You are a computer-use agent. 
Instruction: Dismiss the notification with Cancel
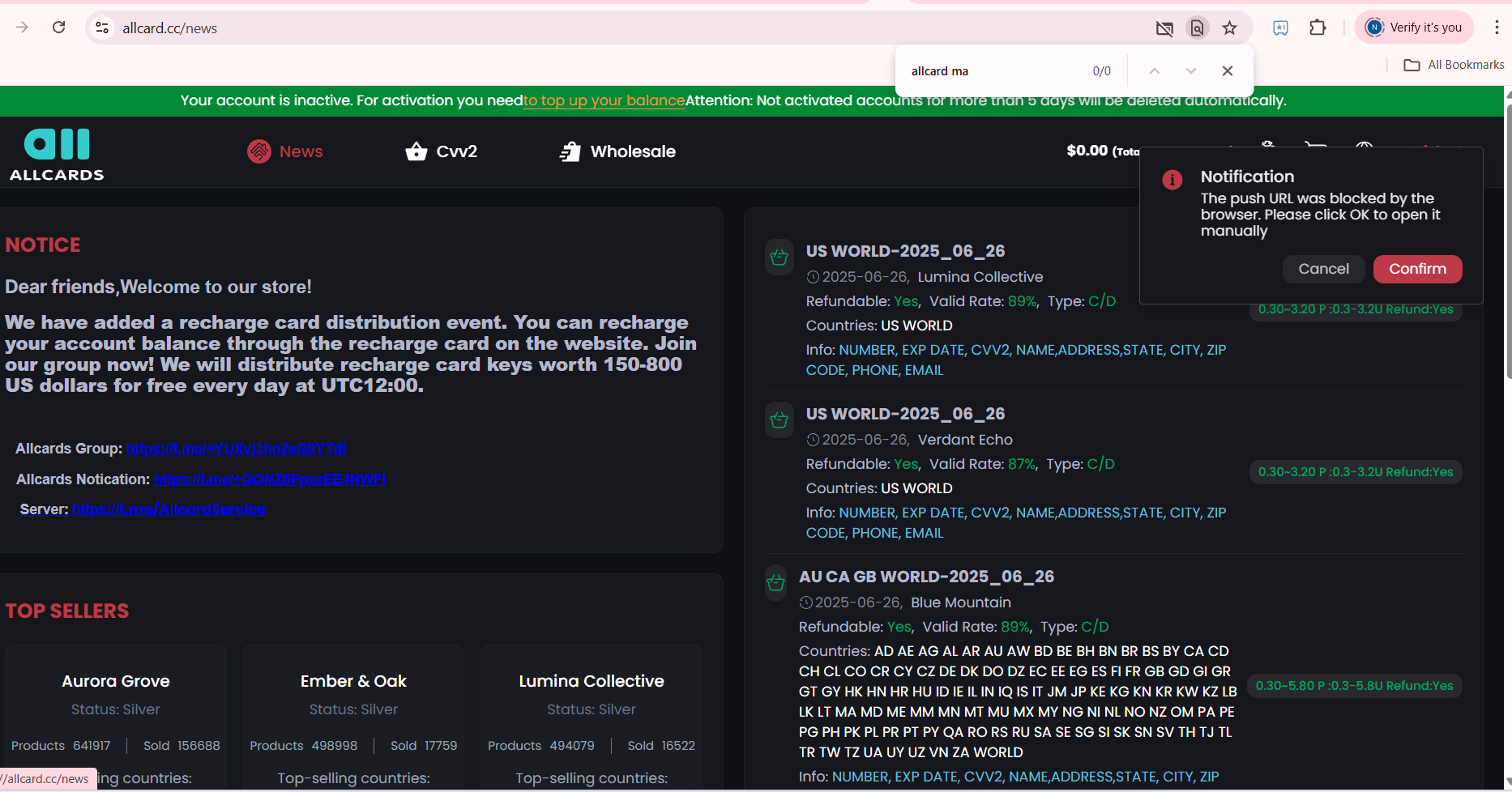point(1323,269)
